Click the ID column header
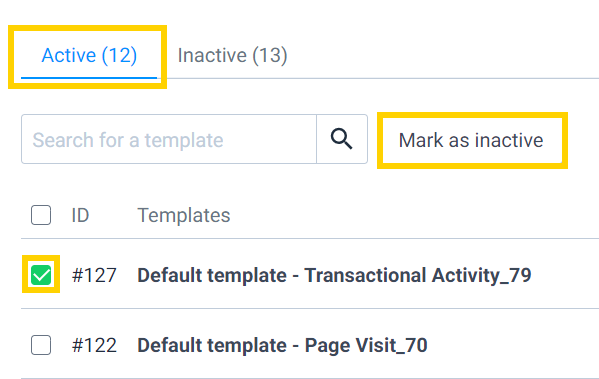 [x=80, y=215]
